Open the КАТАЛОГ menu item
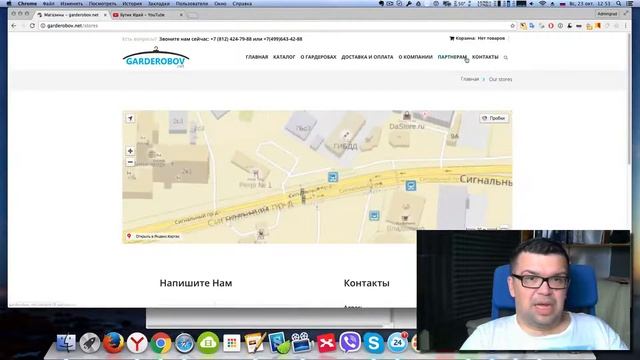Image resolution: width=640 pixels, height=360 pixels. [x=284, y=57]
